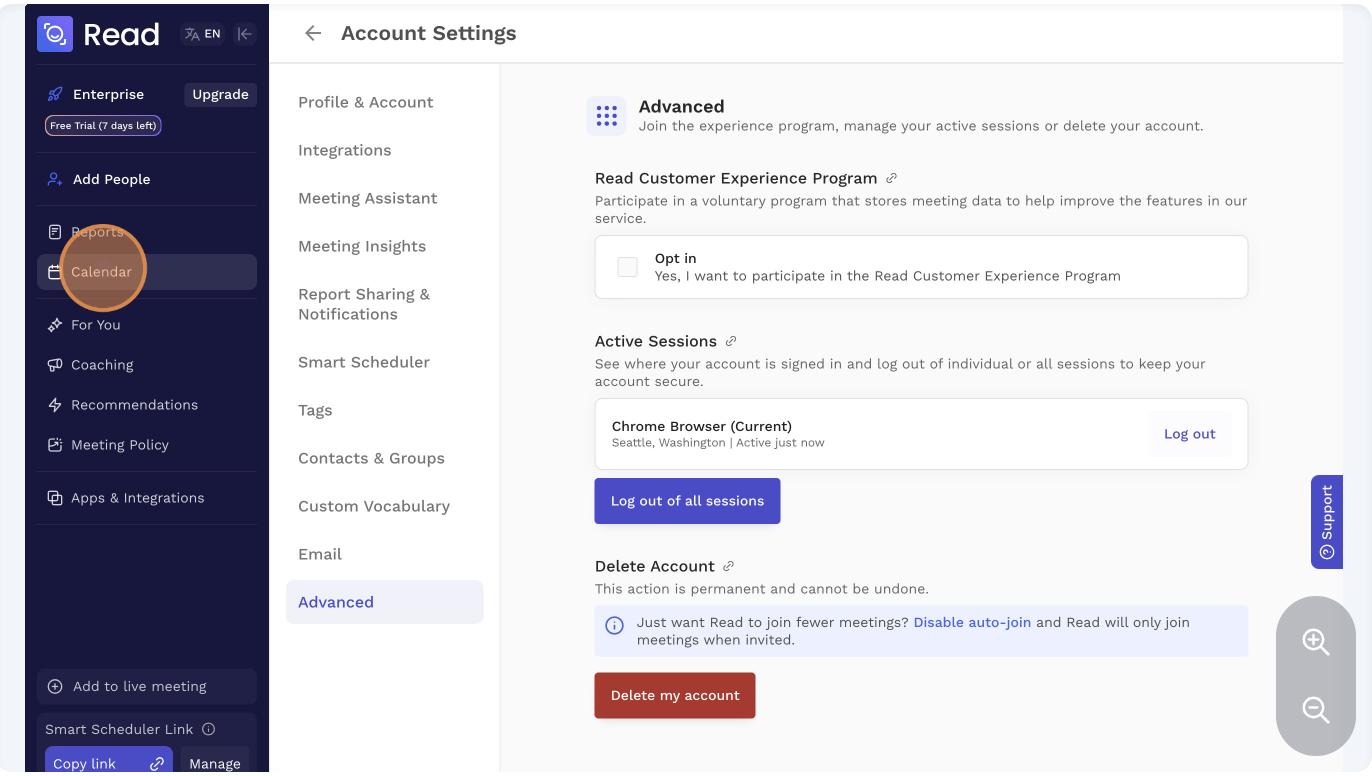Open Profile & Account settings
This screenshot has height=776, width=1372.
tap(366, 102)
